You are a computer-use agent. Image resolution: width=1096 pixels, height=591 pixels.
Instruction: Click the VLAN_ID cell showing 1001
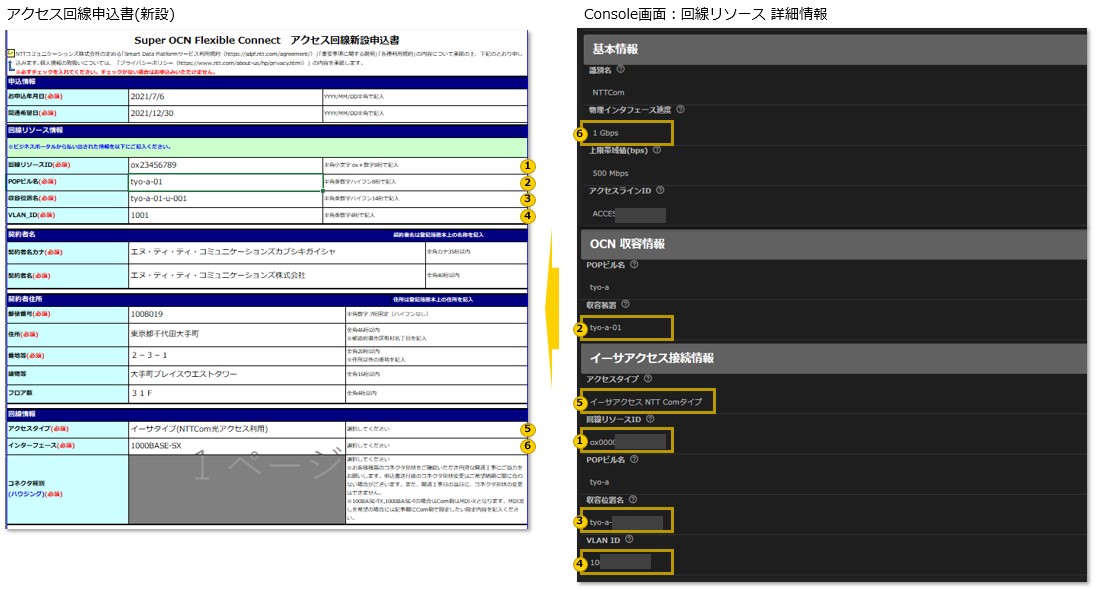(224, 214)
